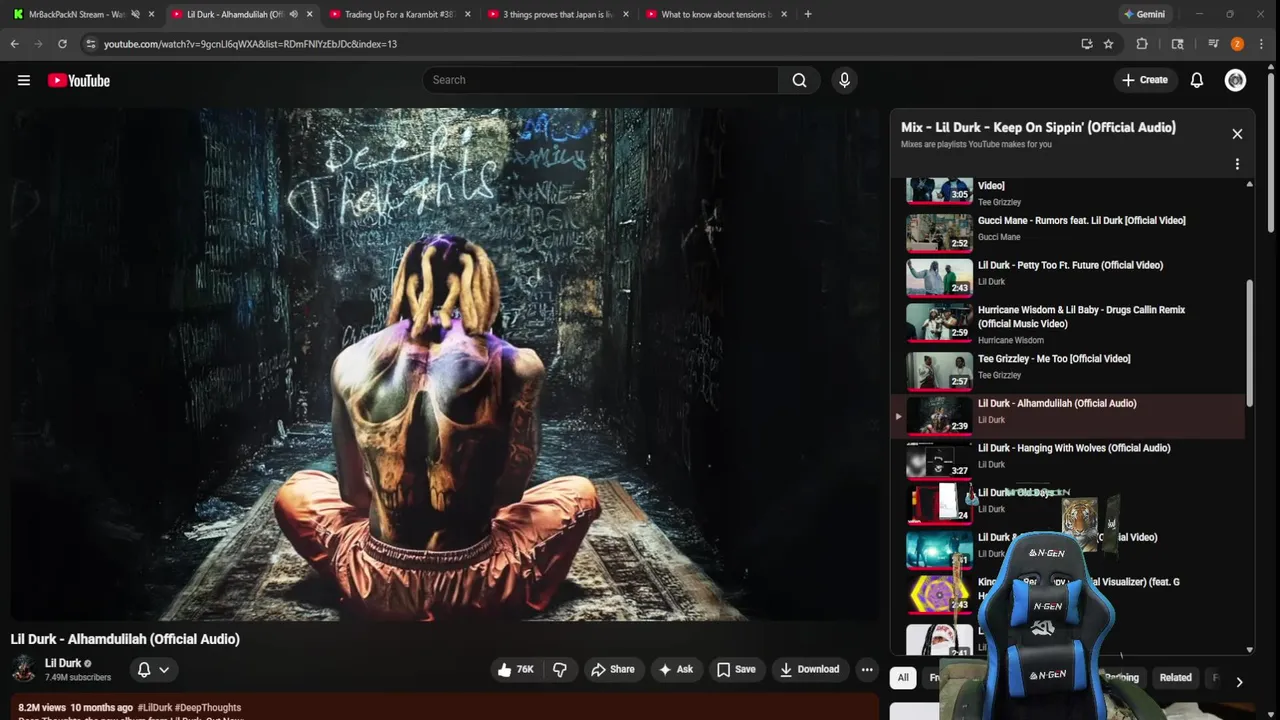Go back in browser history
The height and width of the screenshot is (720, 1280).
[14, 44]
